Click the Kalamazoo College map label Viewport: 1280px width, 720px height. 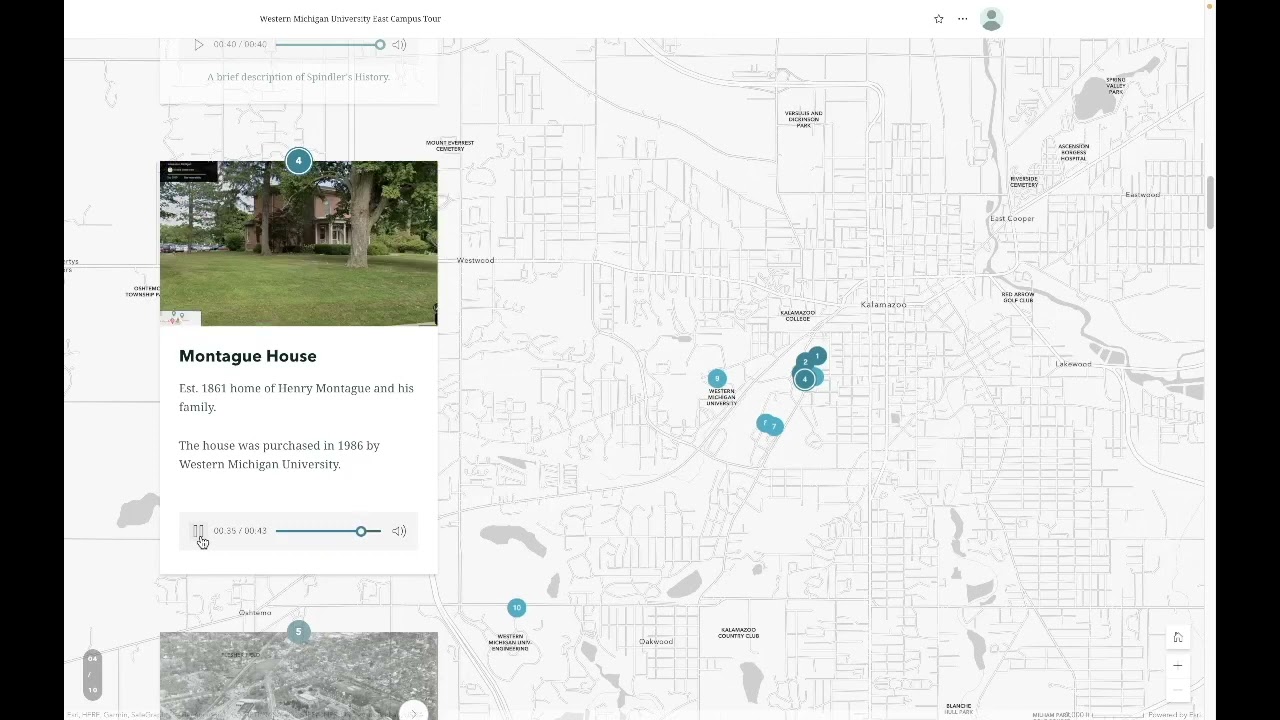point(798,315)
